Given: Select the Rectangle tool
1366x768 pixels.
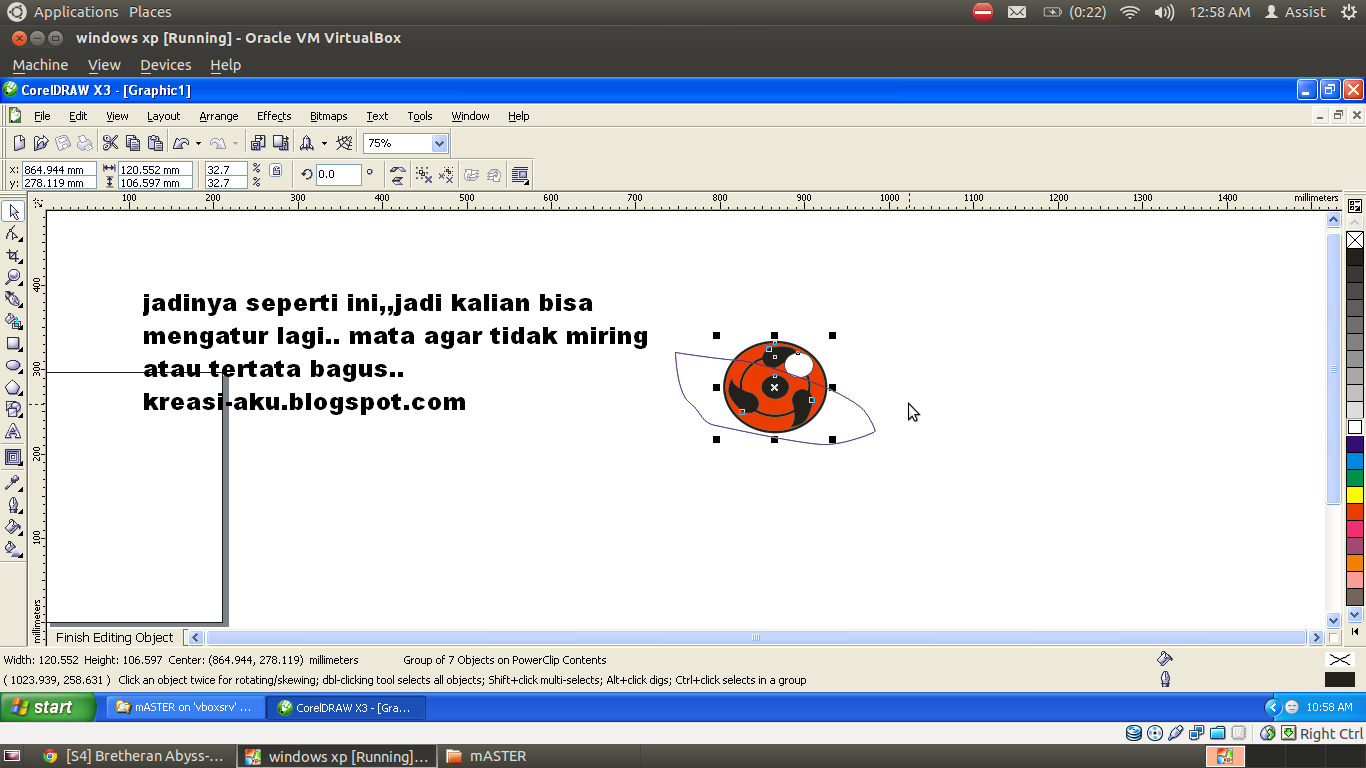Looking at the screenshot, I should point(13,343).
